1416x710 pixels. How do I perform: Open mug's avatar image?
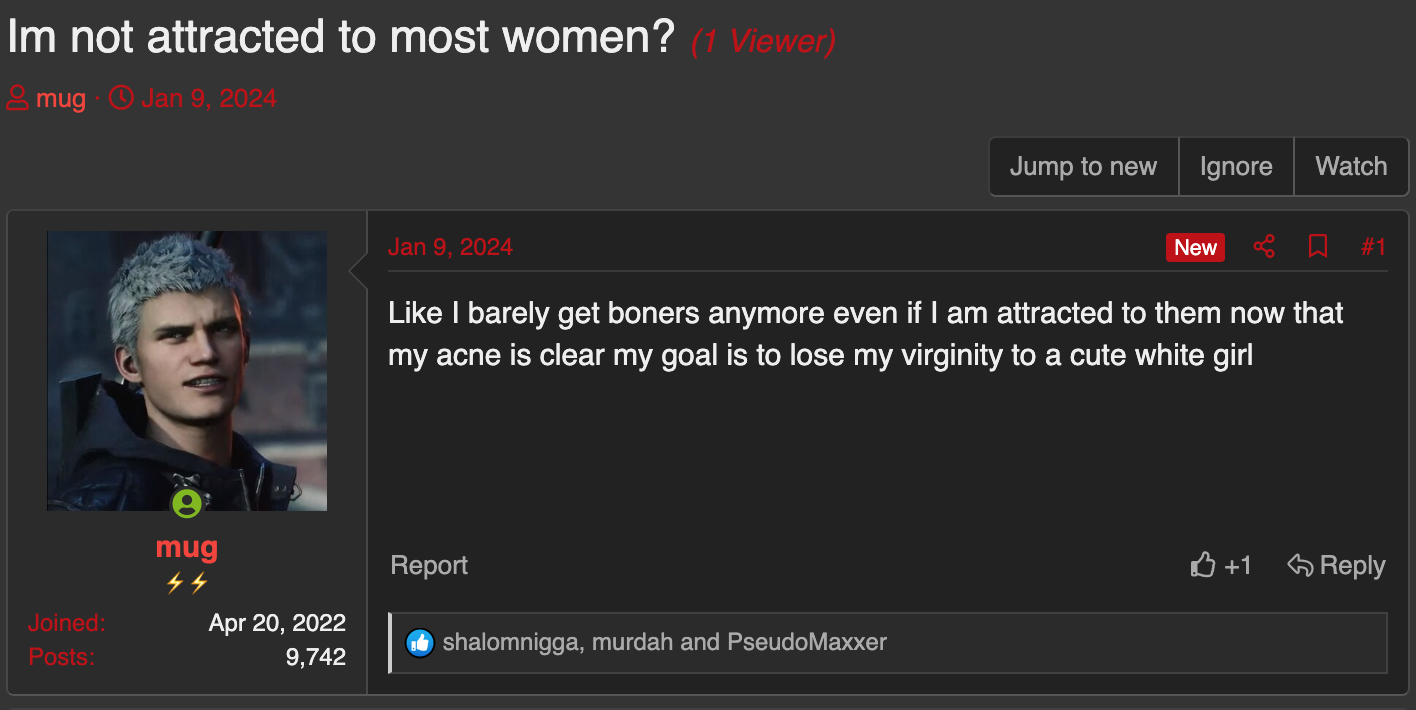[187, 371]
